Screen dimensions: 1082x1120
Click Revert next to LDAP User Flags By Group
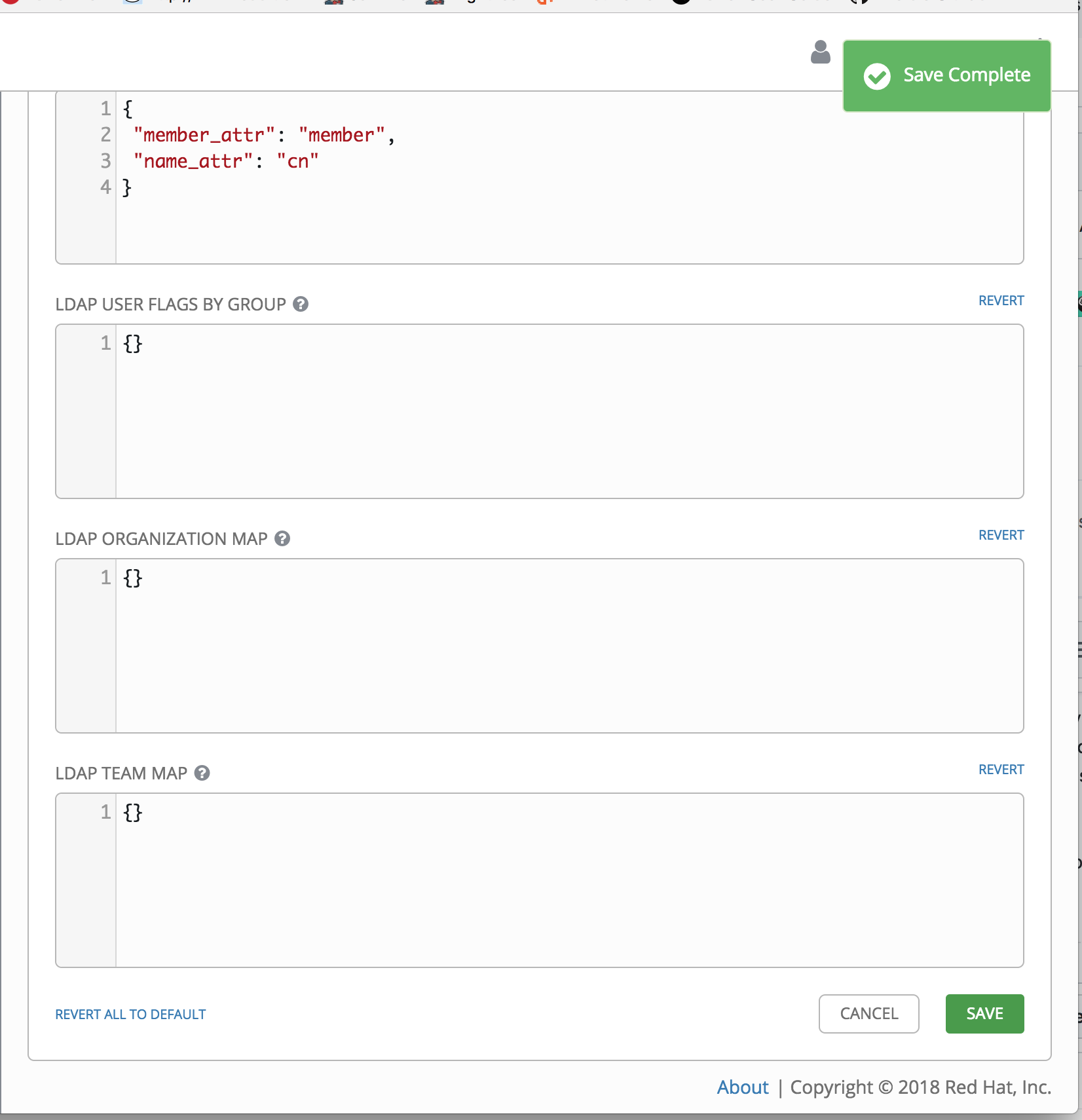coord(1000,301)
